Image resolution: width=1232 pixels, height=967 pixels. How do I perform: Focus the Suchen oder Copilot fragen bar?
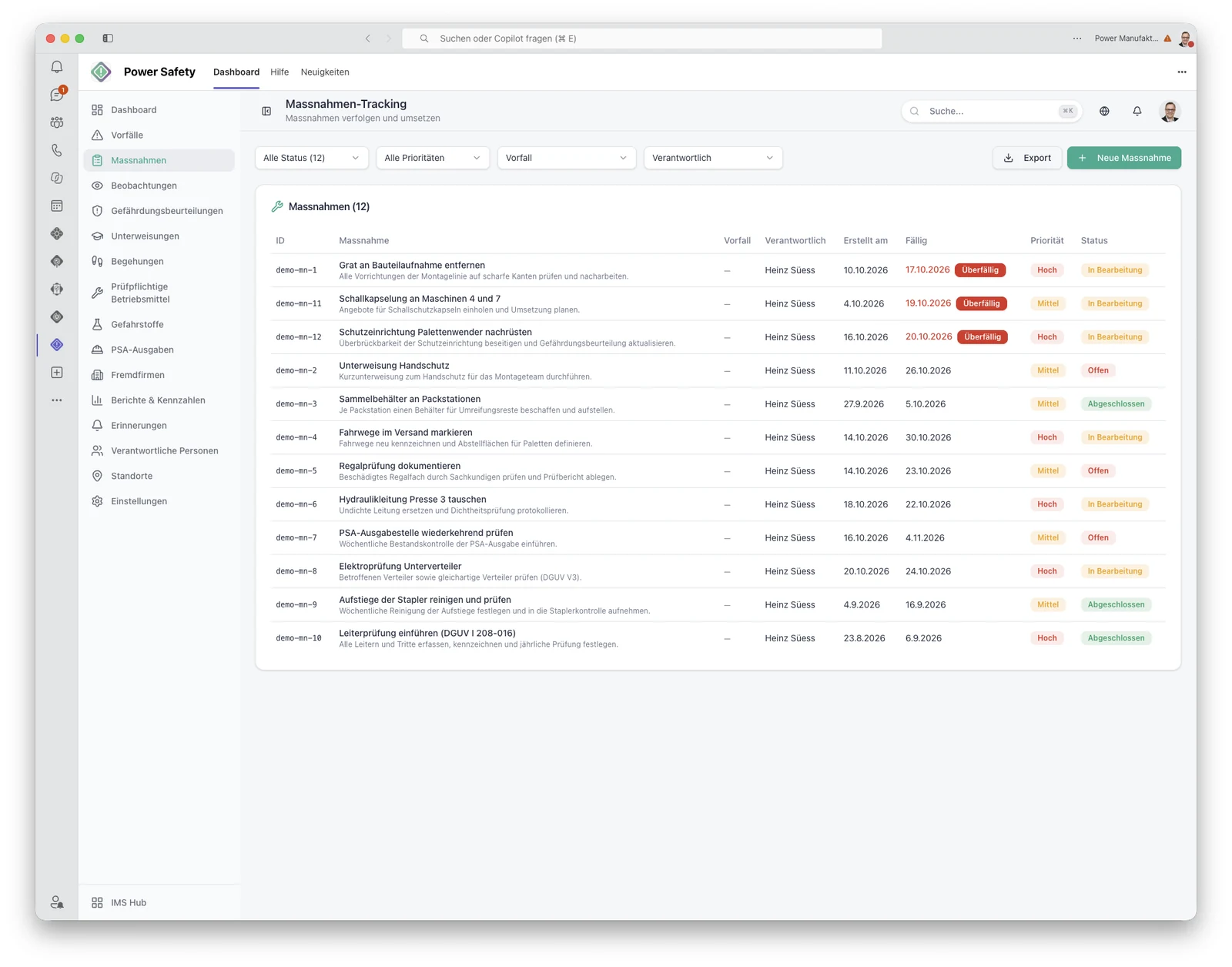click(x=642, y=38)
